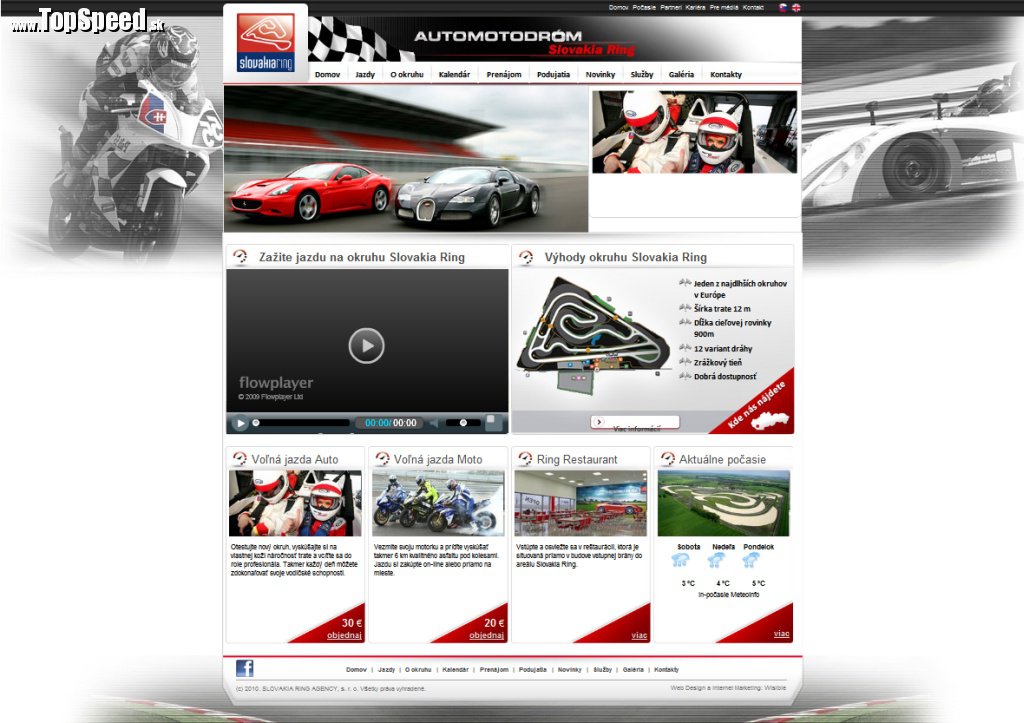The image size is (1024, 723).
Task: Select Novinky in the main navigation
Action: point(600,74)
